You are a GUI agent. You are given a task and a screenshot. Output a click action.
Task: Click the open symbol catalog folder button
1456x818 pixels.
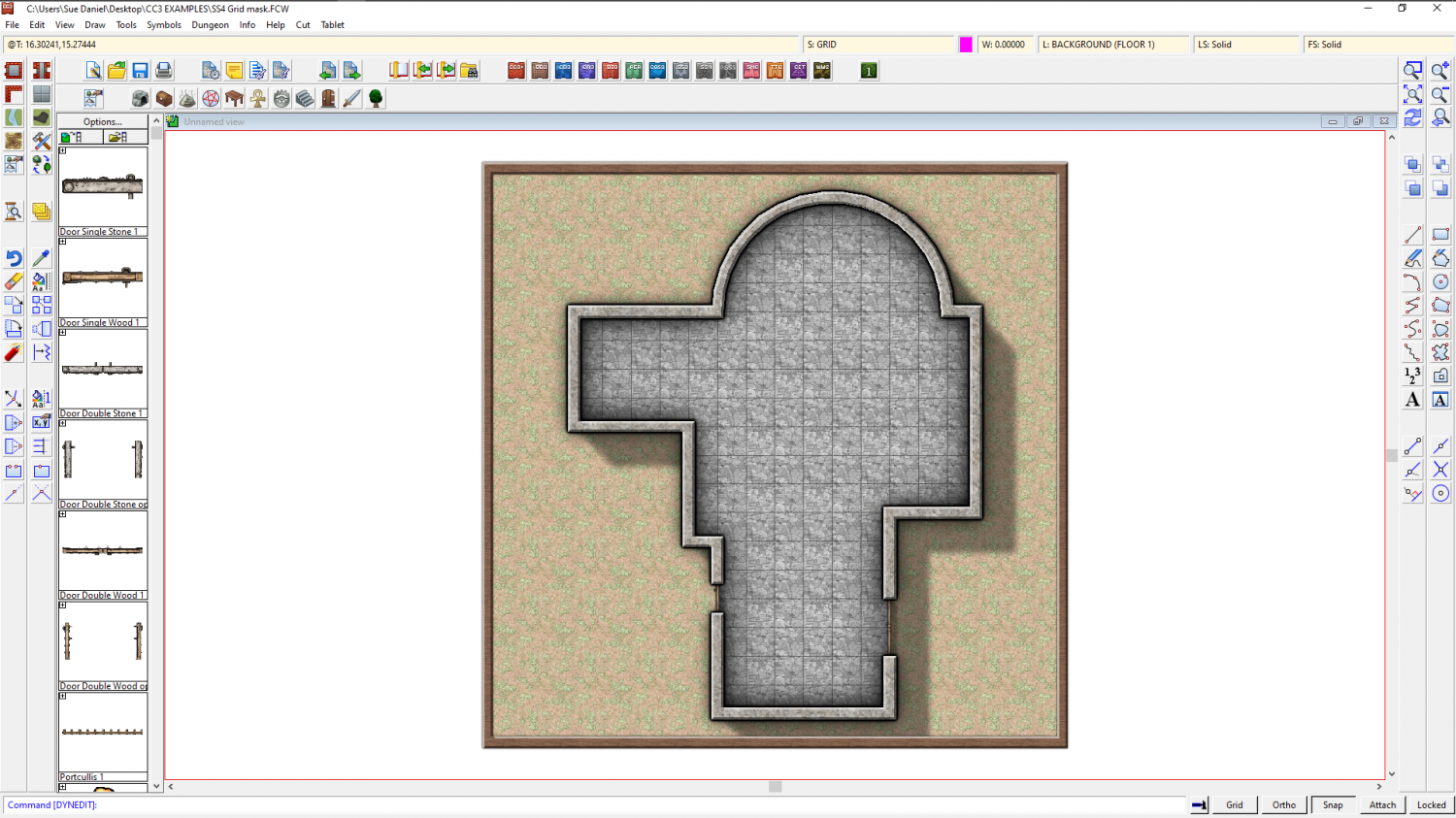(x=125, y=137)
